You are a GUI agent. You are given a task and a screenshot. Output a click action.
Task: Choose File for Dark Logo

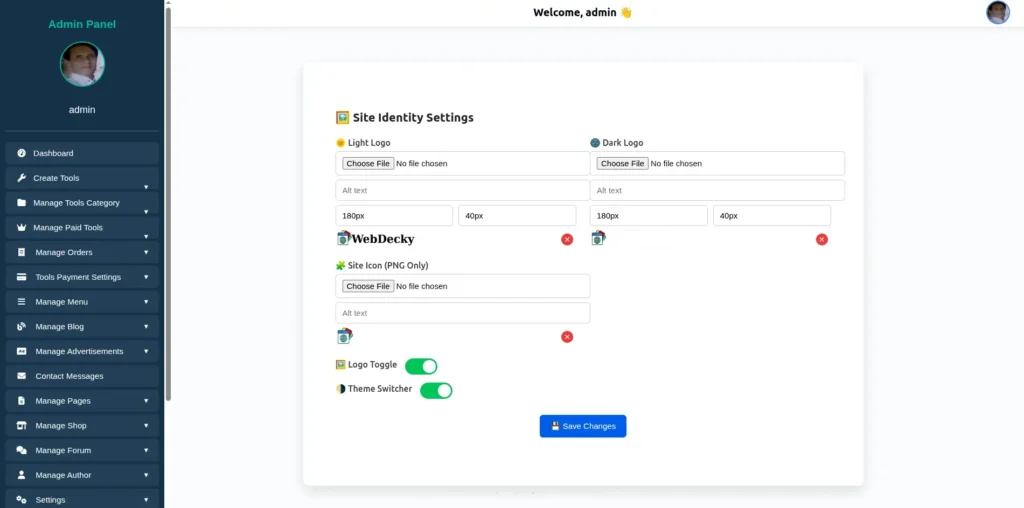coord(622,163)
